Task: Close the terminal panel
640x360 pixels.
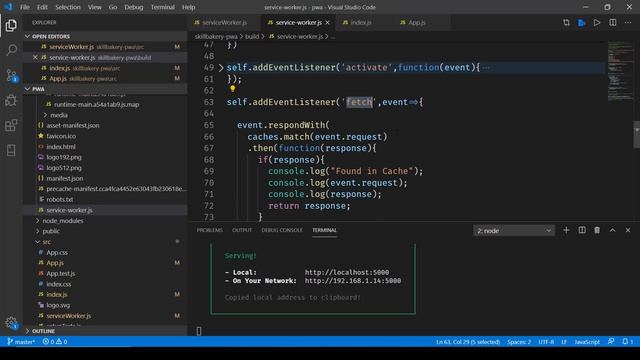Action: [x=628, y=230]
